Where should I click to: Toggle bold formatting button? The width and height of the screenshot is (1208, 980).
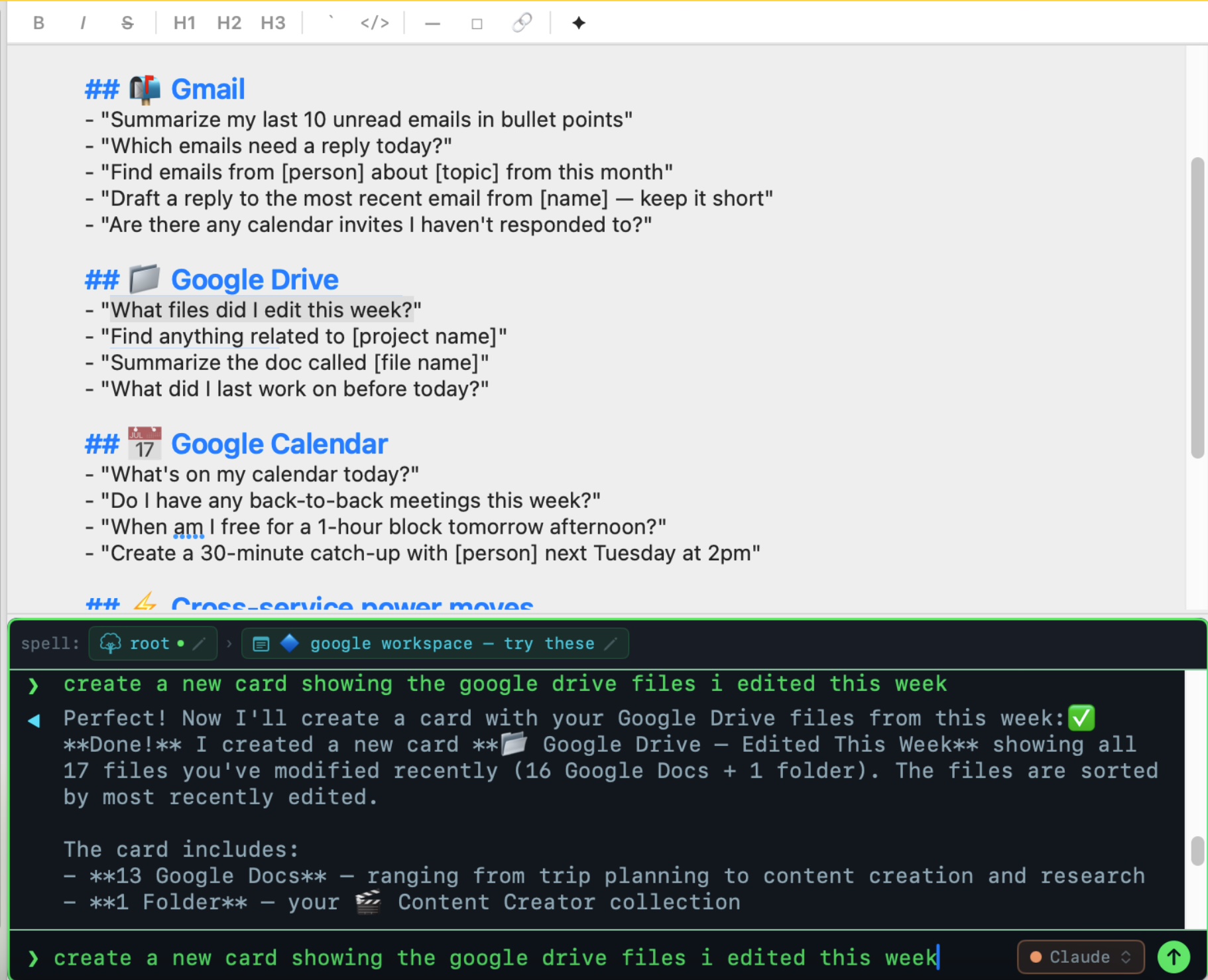point(38,23)
